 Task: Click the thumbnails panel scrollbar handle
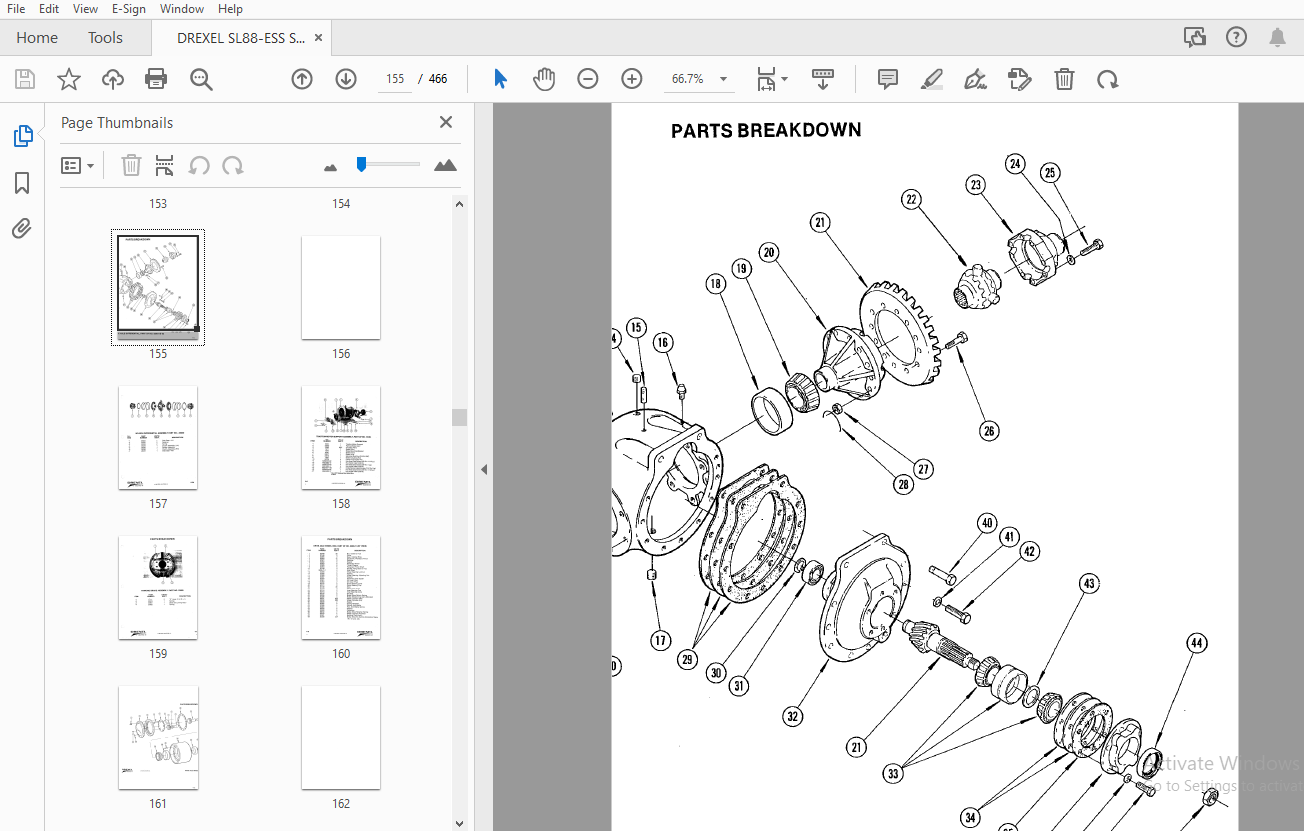(460, 417)
